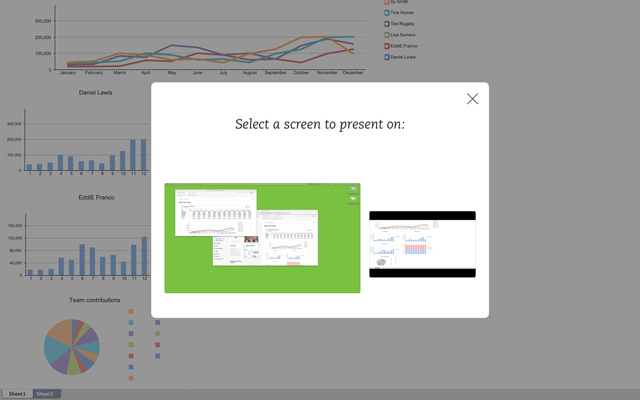Image resolution: width=640 pixels, height=400 pixels.
Task: Open the Sheet2 tab
Action: (x=46, y=394)
